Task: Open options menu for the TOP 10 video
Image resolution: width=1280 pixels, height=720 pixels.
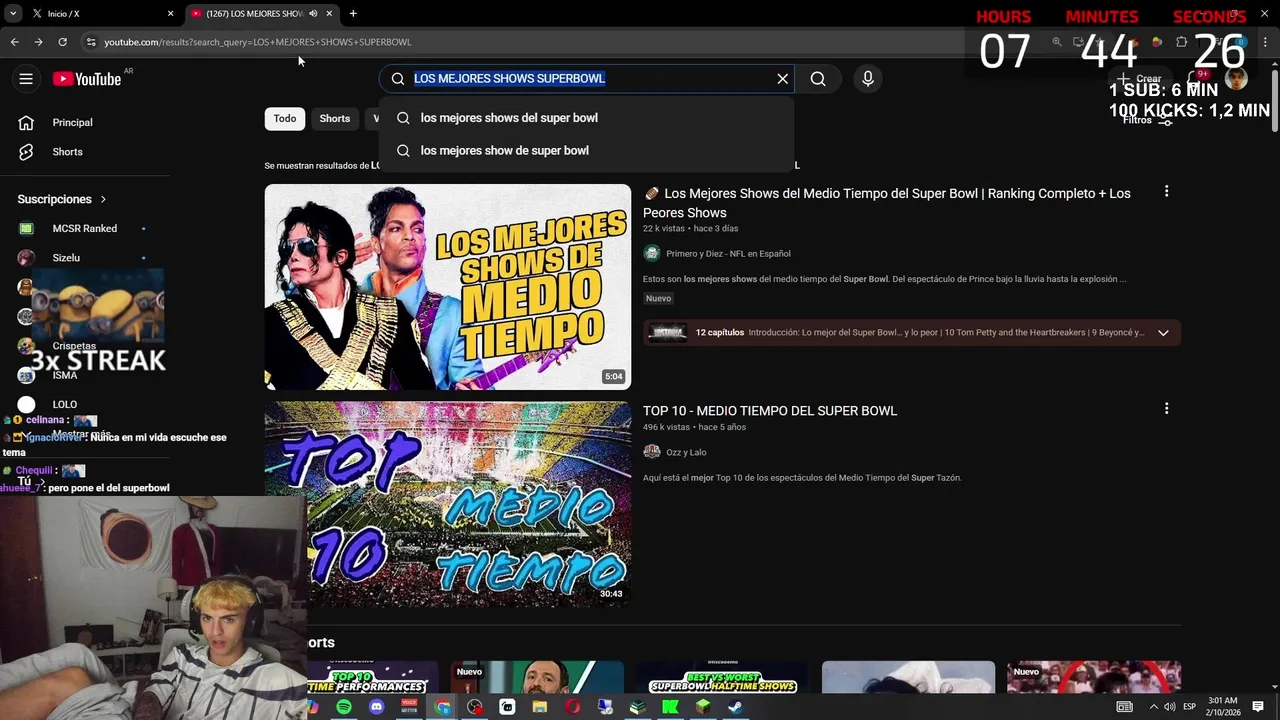Action: [1166, 409]
